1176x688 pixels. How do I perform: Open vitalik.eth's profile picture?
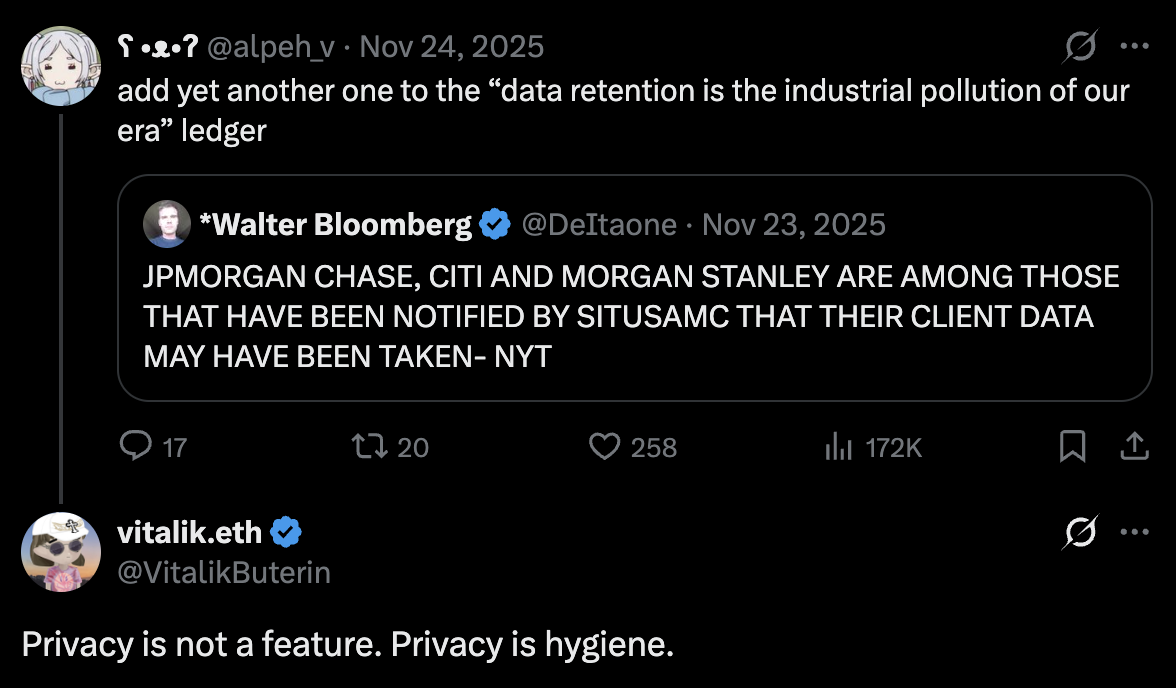click(x=61, y=551)
